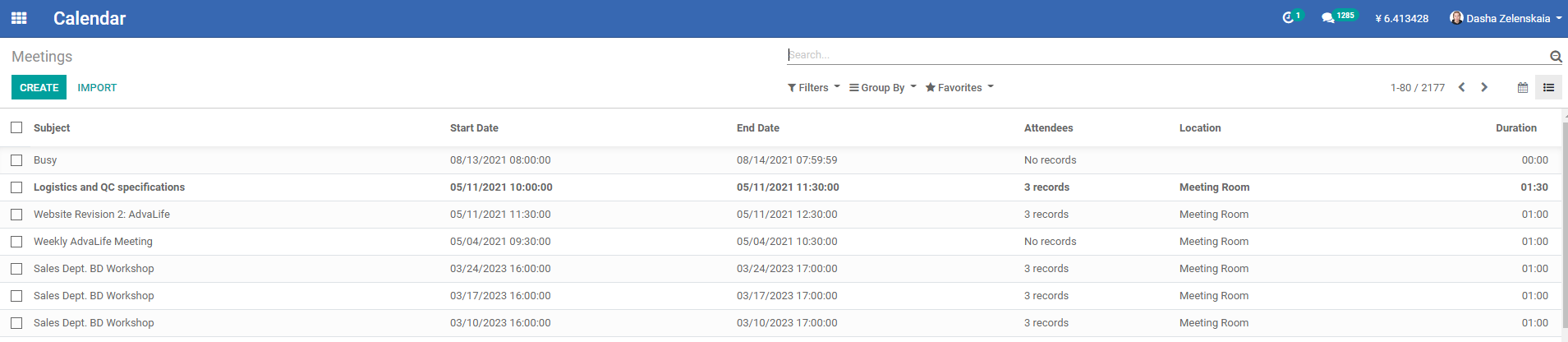1568x342 pixels.
Task: Open the activities clock icon
Action: point(1288,18)
